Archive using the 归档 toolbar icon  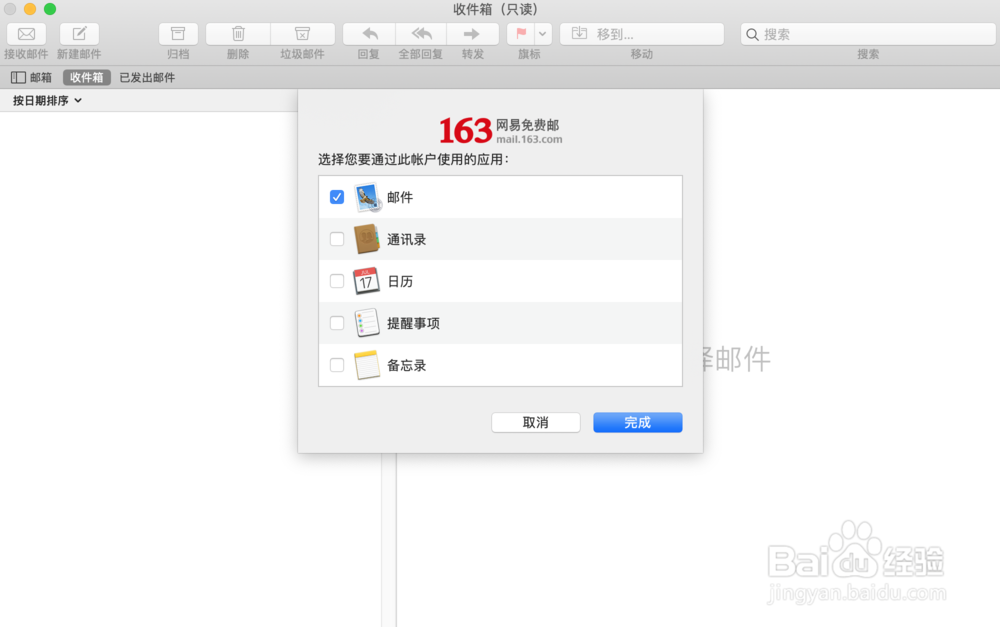pos(178,34)
